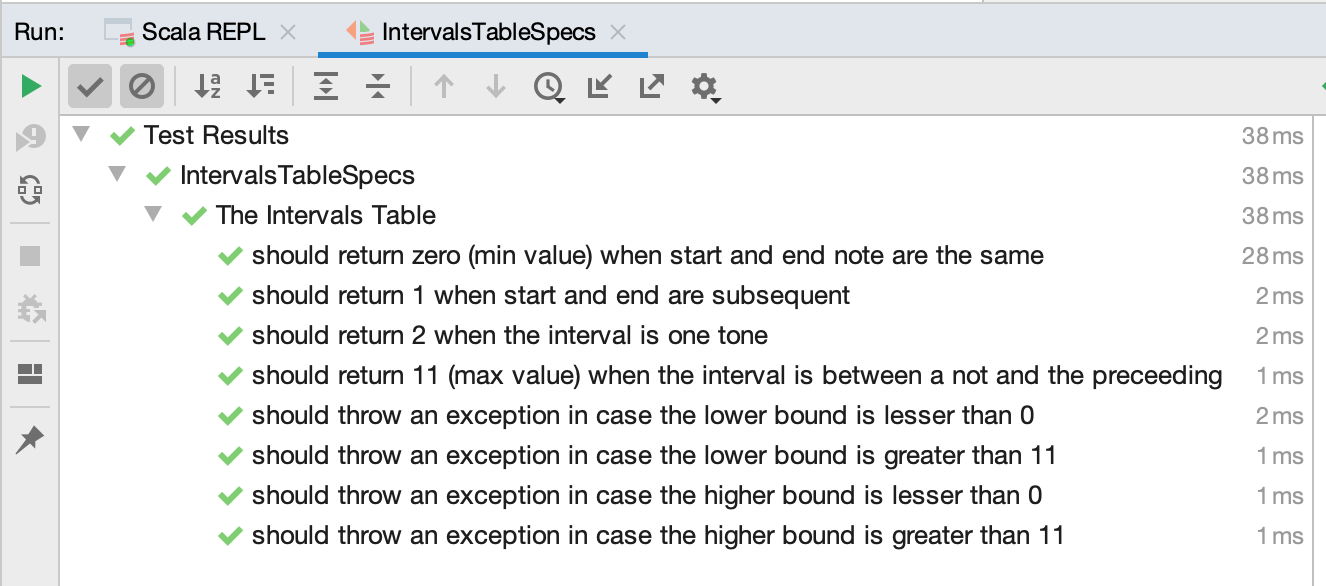Image resolution: width=1326 pixels, height=586 pixels.
Task: Export test results icon
Action: (651, 87)
